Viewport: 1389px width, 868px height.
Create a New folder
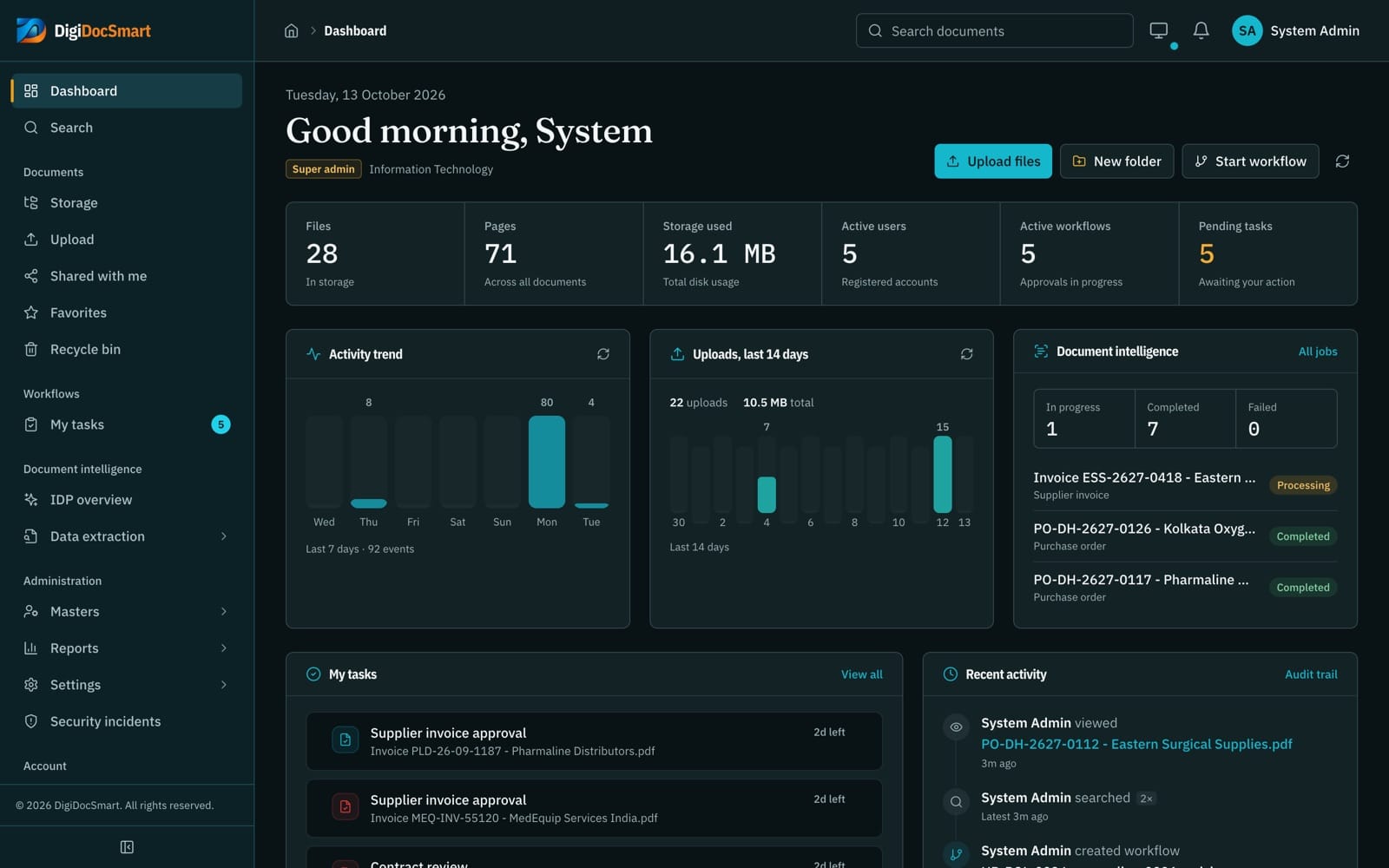(x=1117, y=161)
